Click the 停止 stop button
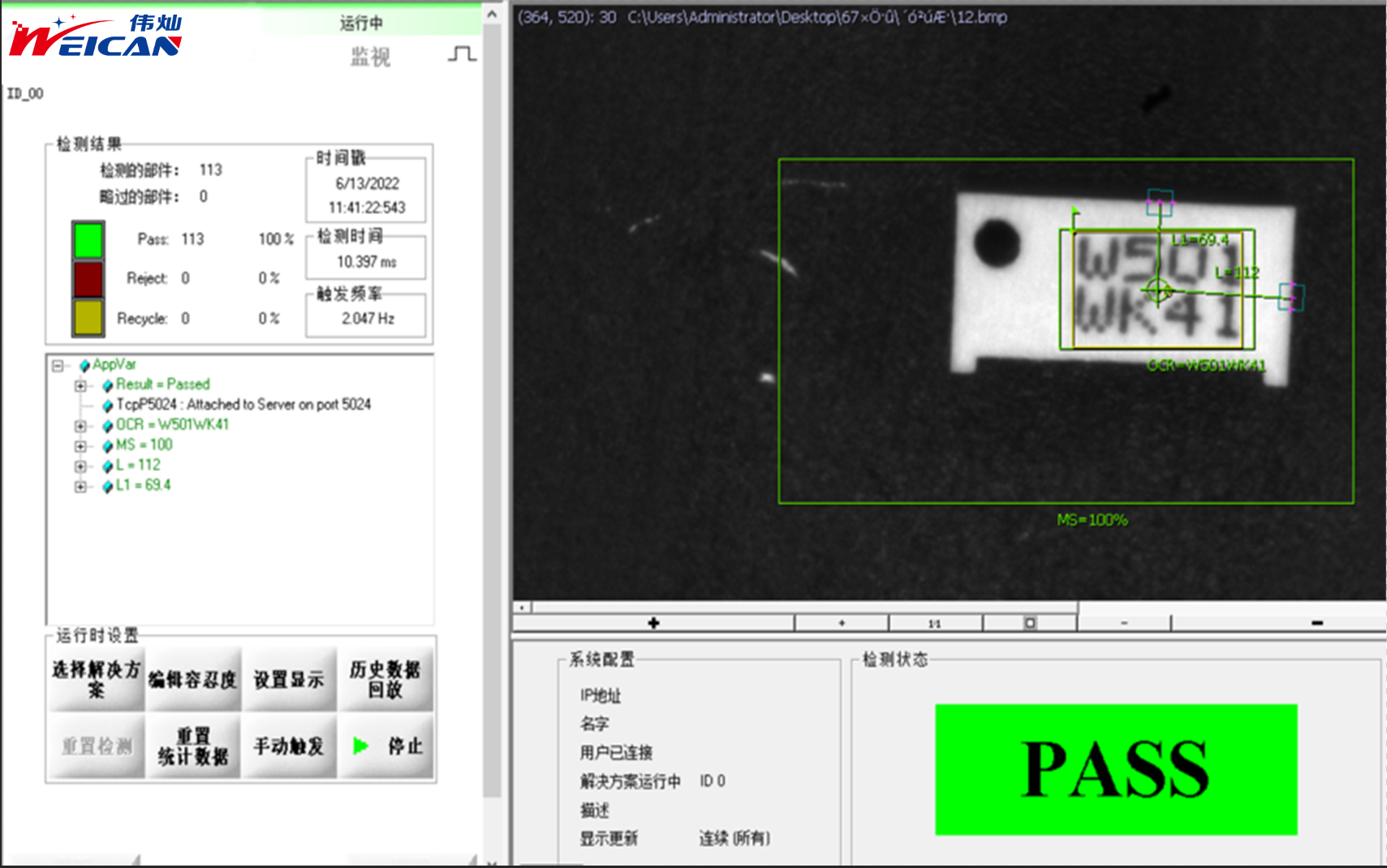 pyautogui.click(x=387, y=746)
